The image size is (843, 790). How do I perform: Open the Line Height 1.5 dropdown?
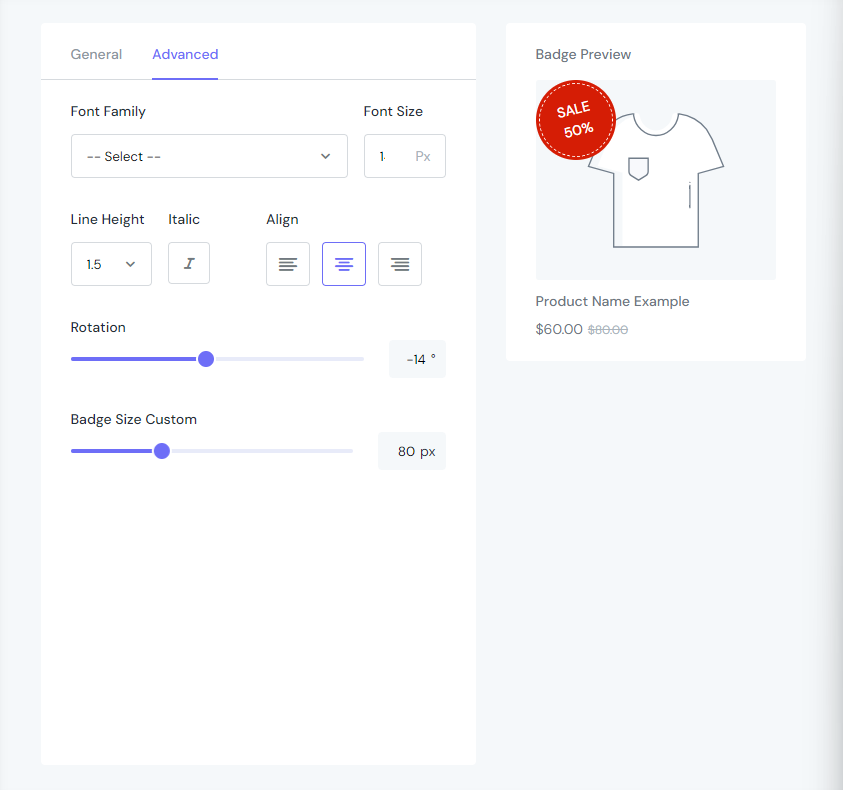click(111, 264)
